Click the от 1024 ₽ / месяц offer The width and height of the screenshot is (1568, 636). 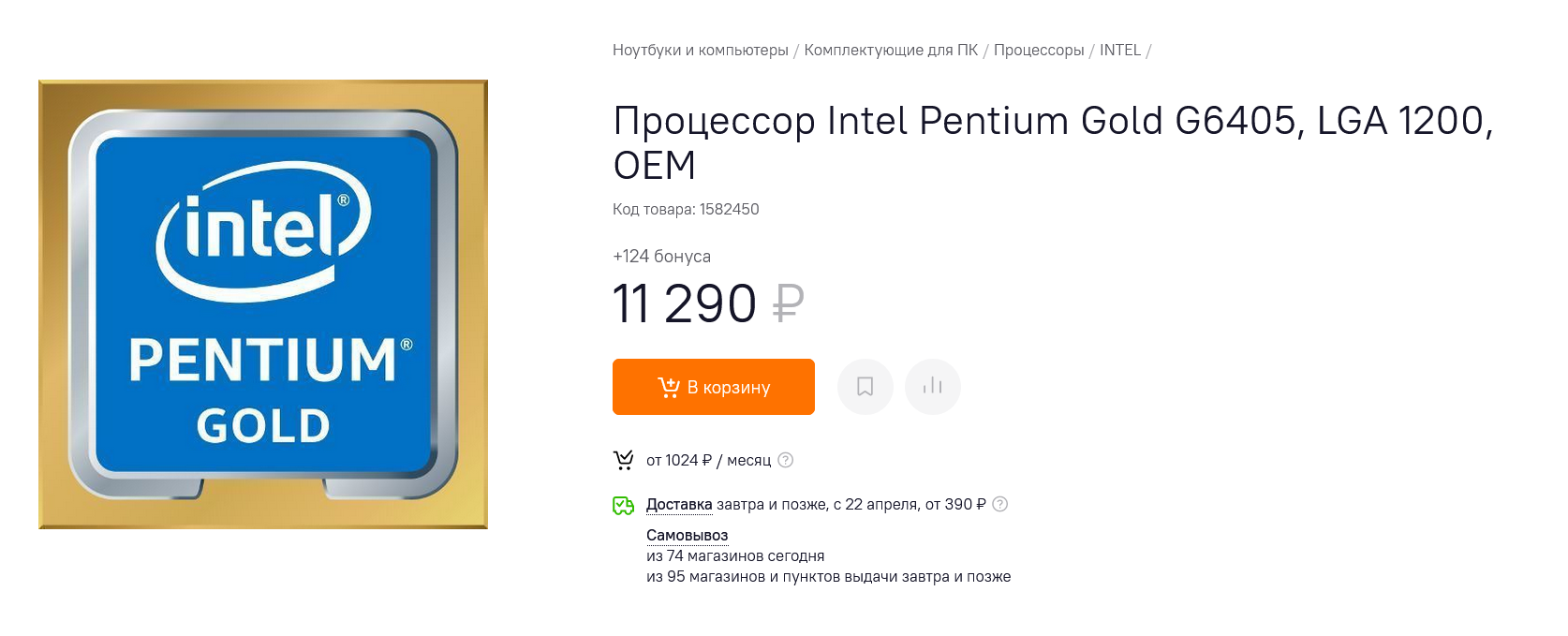tap(708, 461)
